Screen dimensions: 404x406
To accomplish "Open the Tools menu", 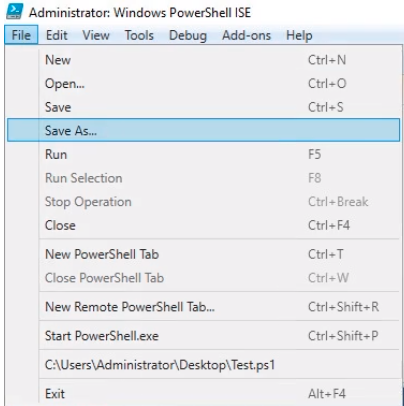I will coord(139,35).
